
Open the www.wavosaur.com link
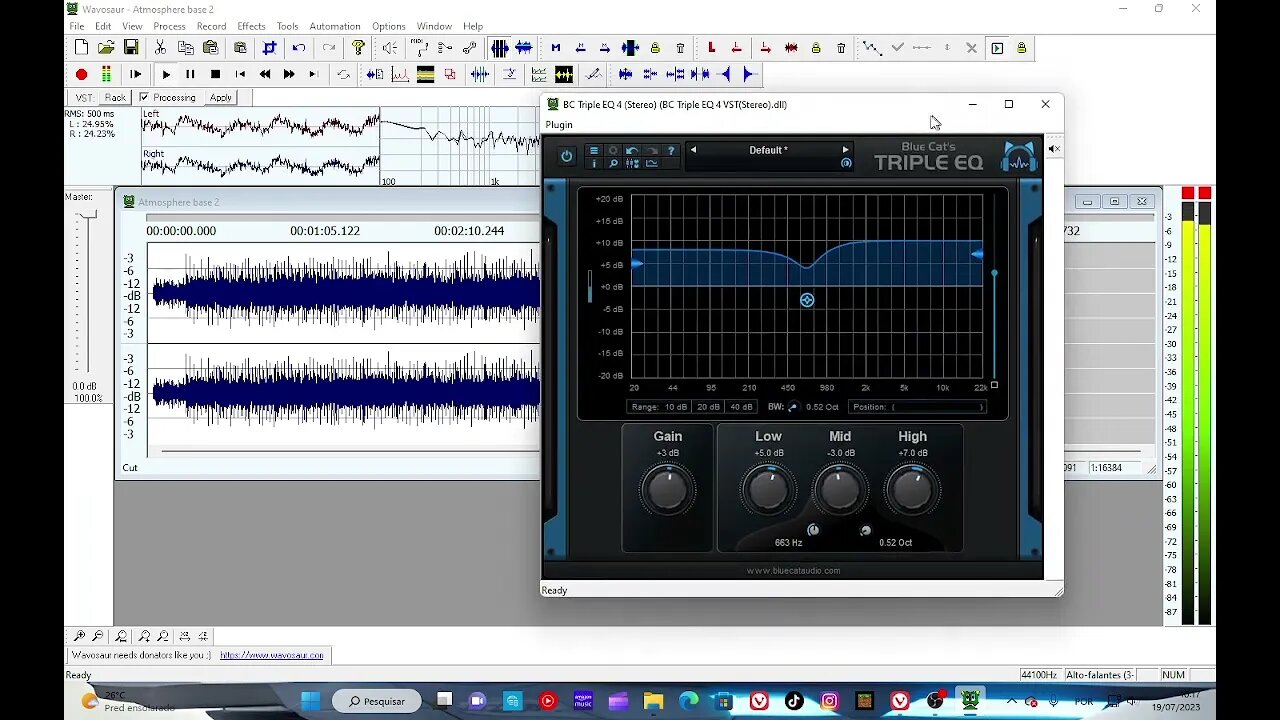point(272,655)
